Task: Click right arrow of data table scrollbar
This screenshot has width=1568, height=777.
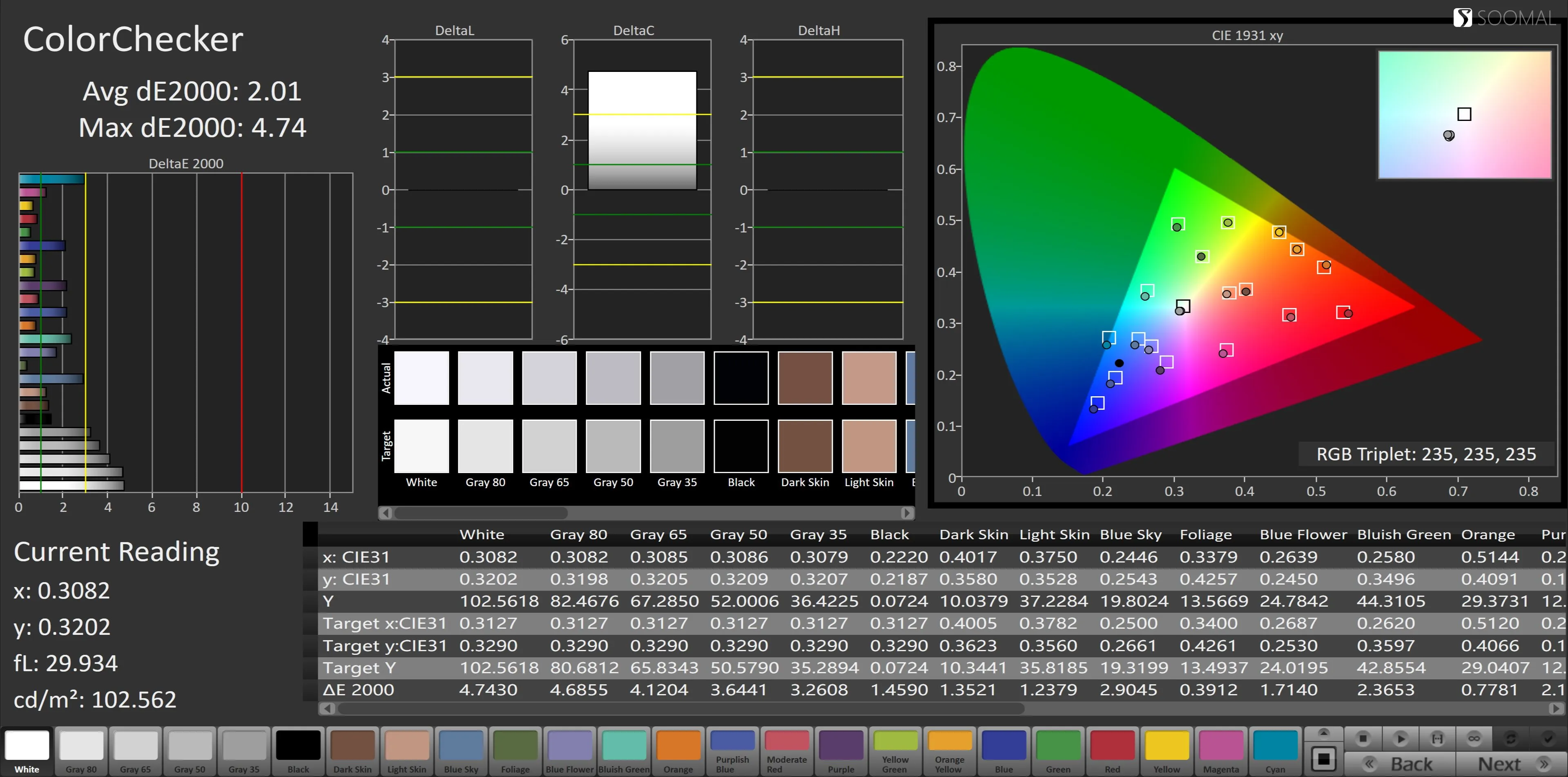Action: coord(1556,709)
